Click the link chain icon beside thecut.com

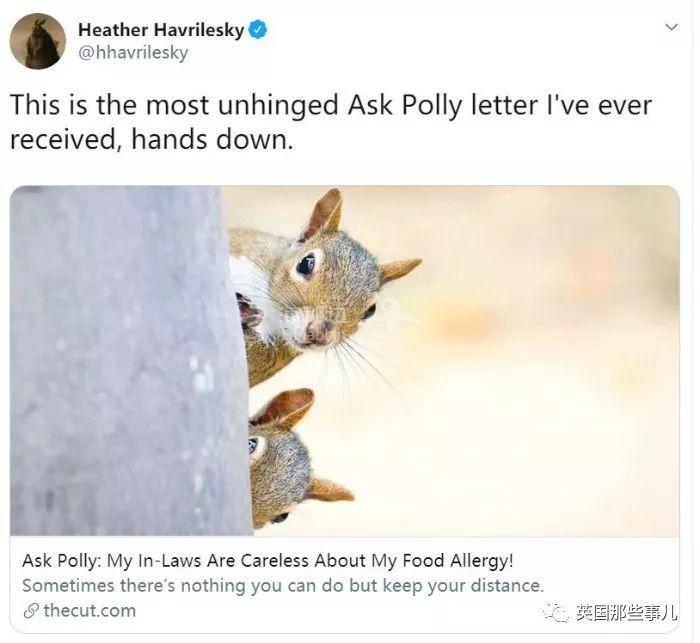tap(31, 611)
